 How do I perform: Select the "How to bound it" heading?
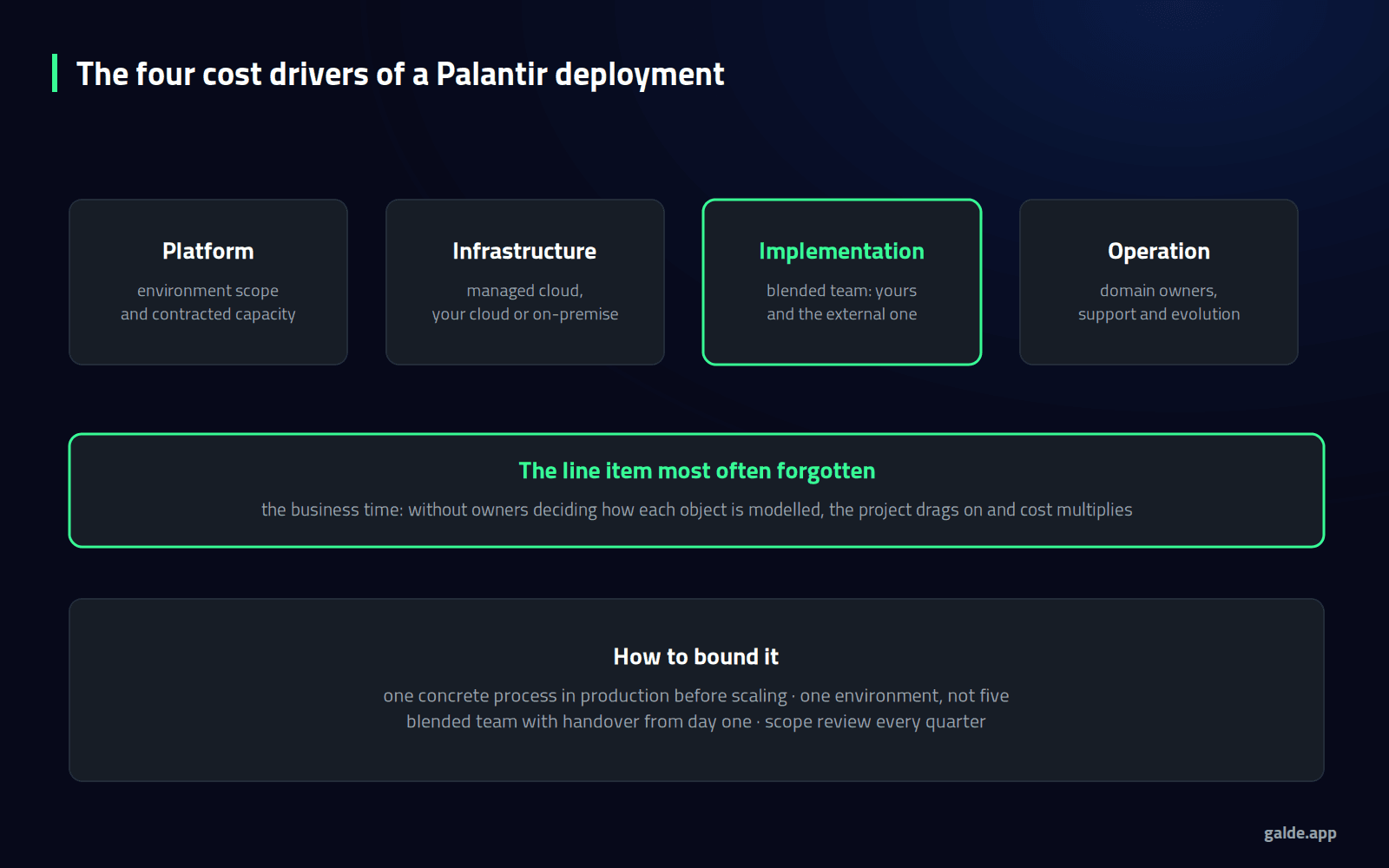696,656
